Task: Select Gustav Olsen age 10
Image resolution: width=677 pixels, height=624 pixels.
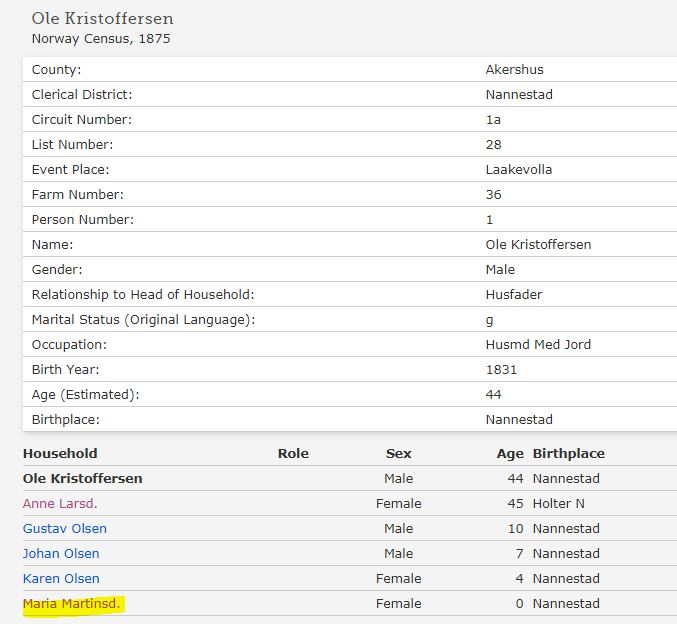Action: pyautogui.click(x=516, y=529)
